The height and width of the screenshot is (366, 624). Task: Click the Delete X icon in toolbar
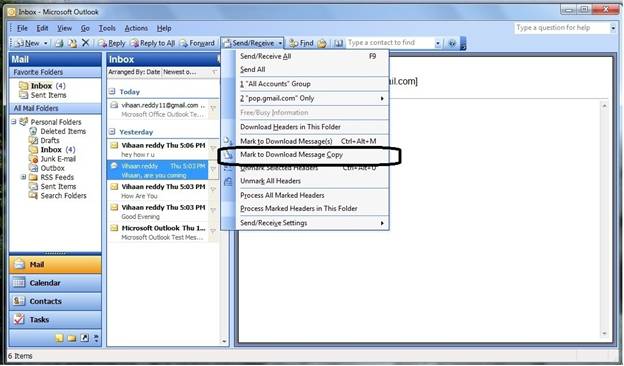[85, 43]
